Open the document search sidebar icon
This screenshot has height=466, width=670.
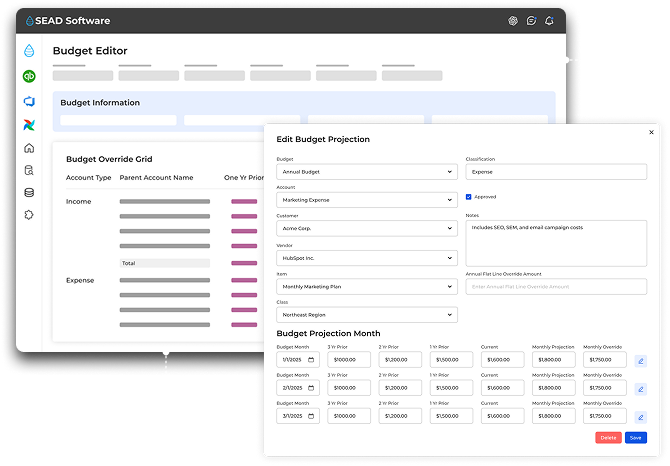29,170
